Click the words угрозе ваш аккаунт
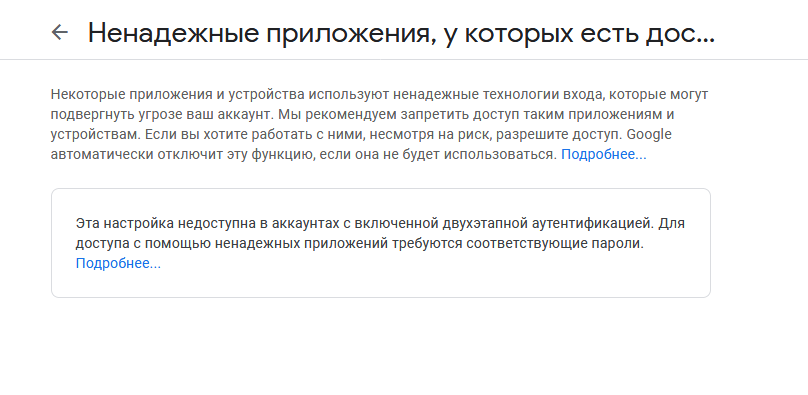This screenshot has width=808, height=395. 204,114
